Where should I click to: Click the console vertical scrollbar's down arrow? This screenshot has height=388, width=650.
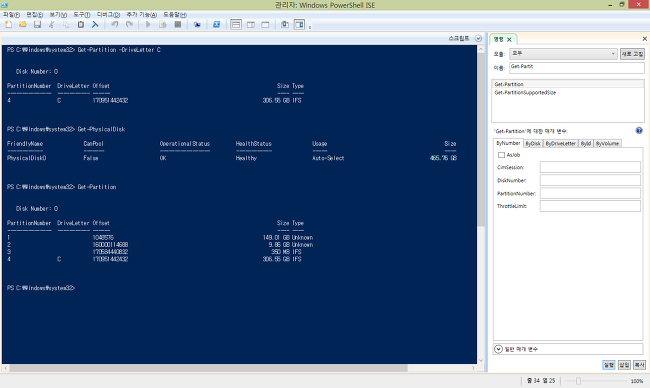point(481,361)
